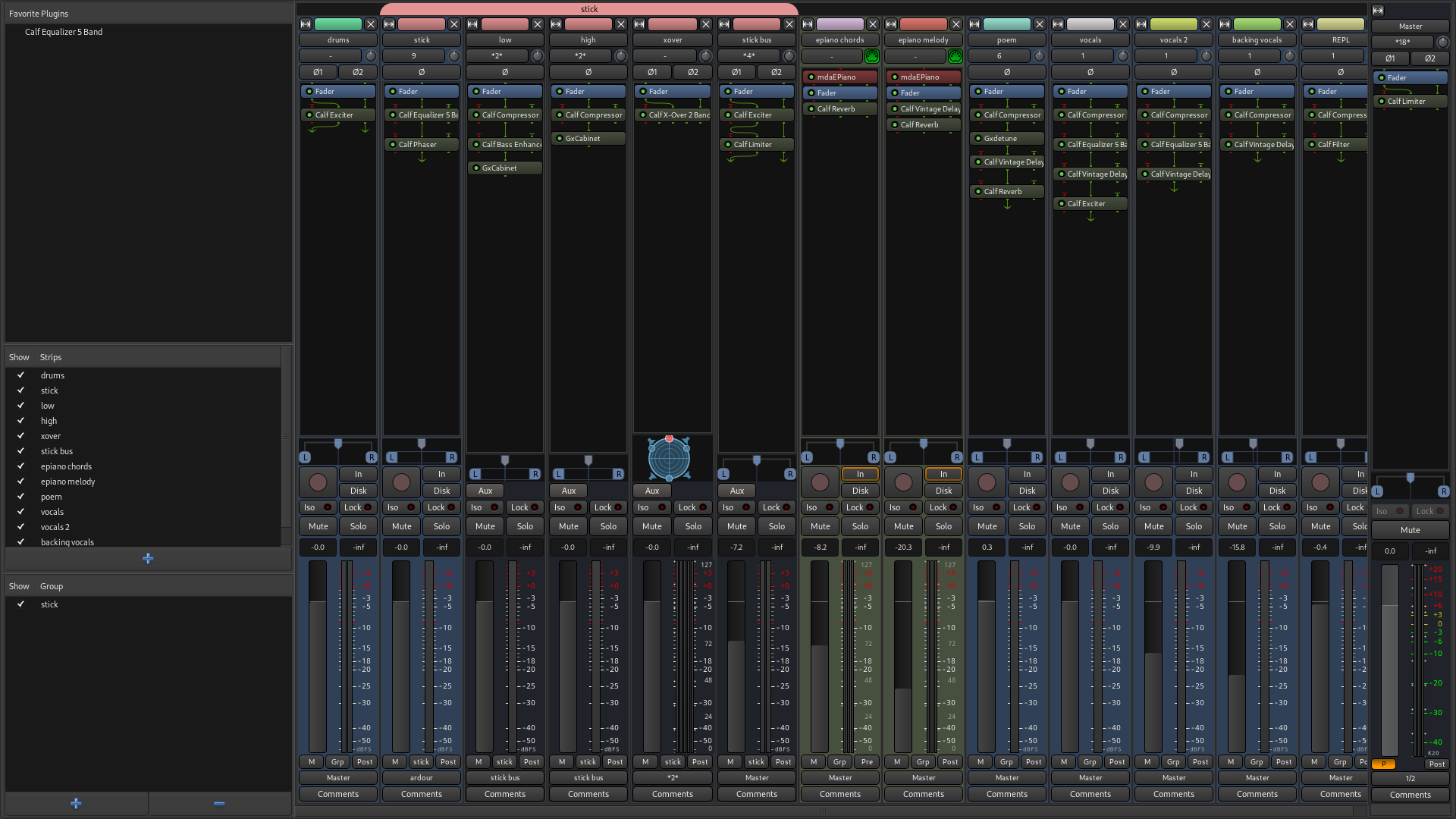
Task: Click the Aux button on the low strip
Action: click(485, 491)
